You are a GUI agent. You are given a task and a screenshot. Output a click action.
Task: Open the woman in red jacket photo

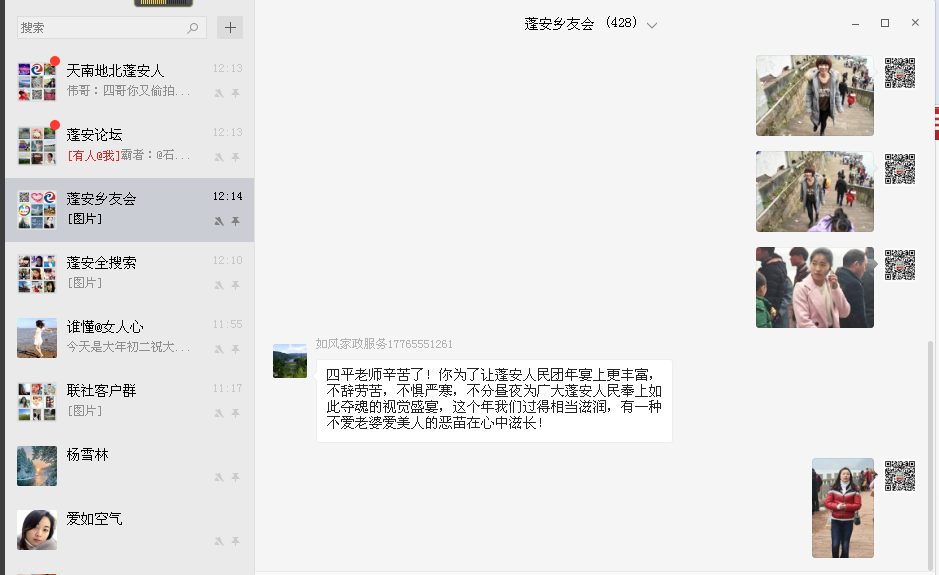(843, 508)
